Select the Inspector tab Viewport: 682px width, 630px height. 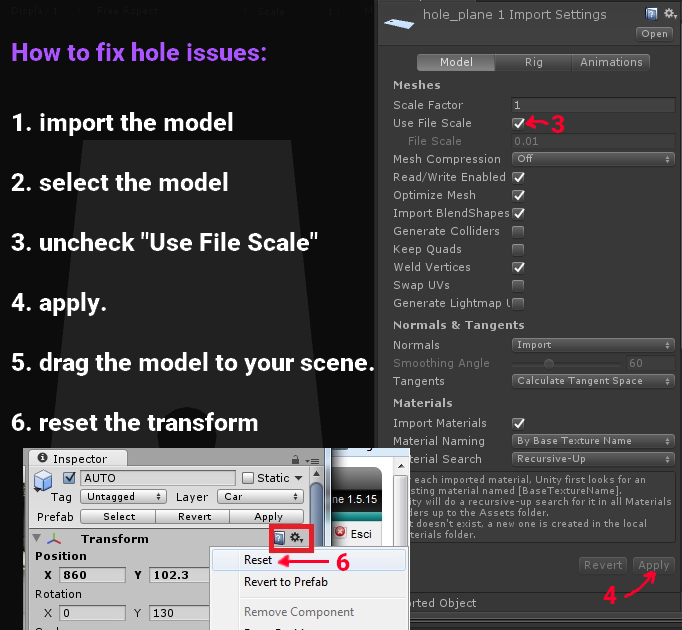(79, 459)
